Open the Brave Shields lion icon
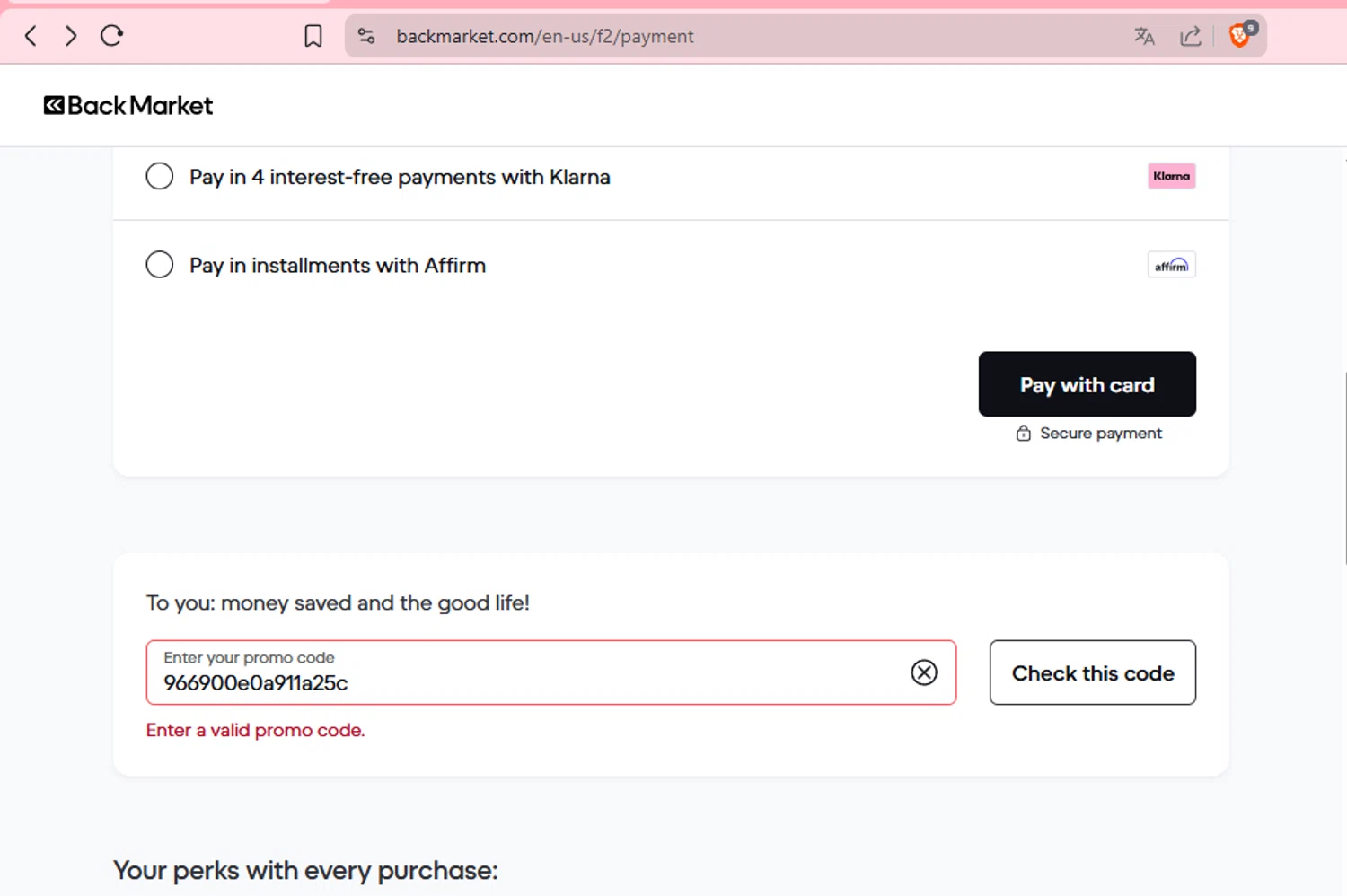The height and width of the screenshot is (896, 1347). (x=1240, y=35)
